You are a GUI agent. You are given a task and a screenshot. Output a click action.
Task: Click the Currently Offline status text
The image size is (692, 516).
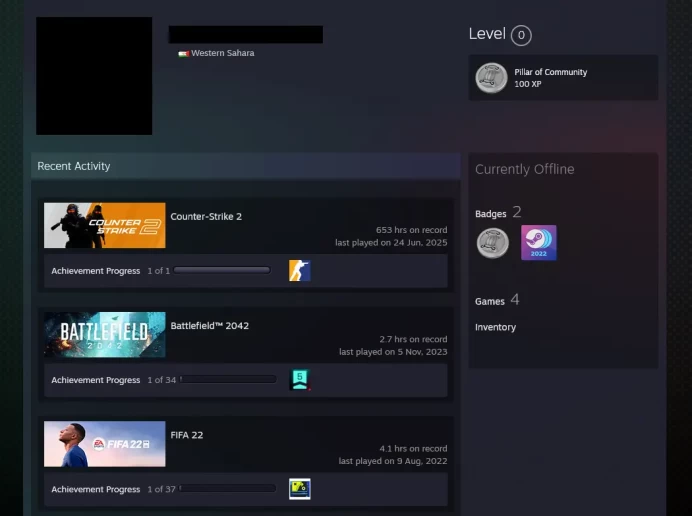point(525,169)
